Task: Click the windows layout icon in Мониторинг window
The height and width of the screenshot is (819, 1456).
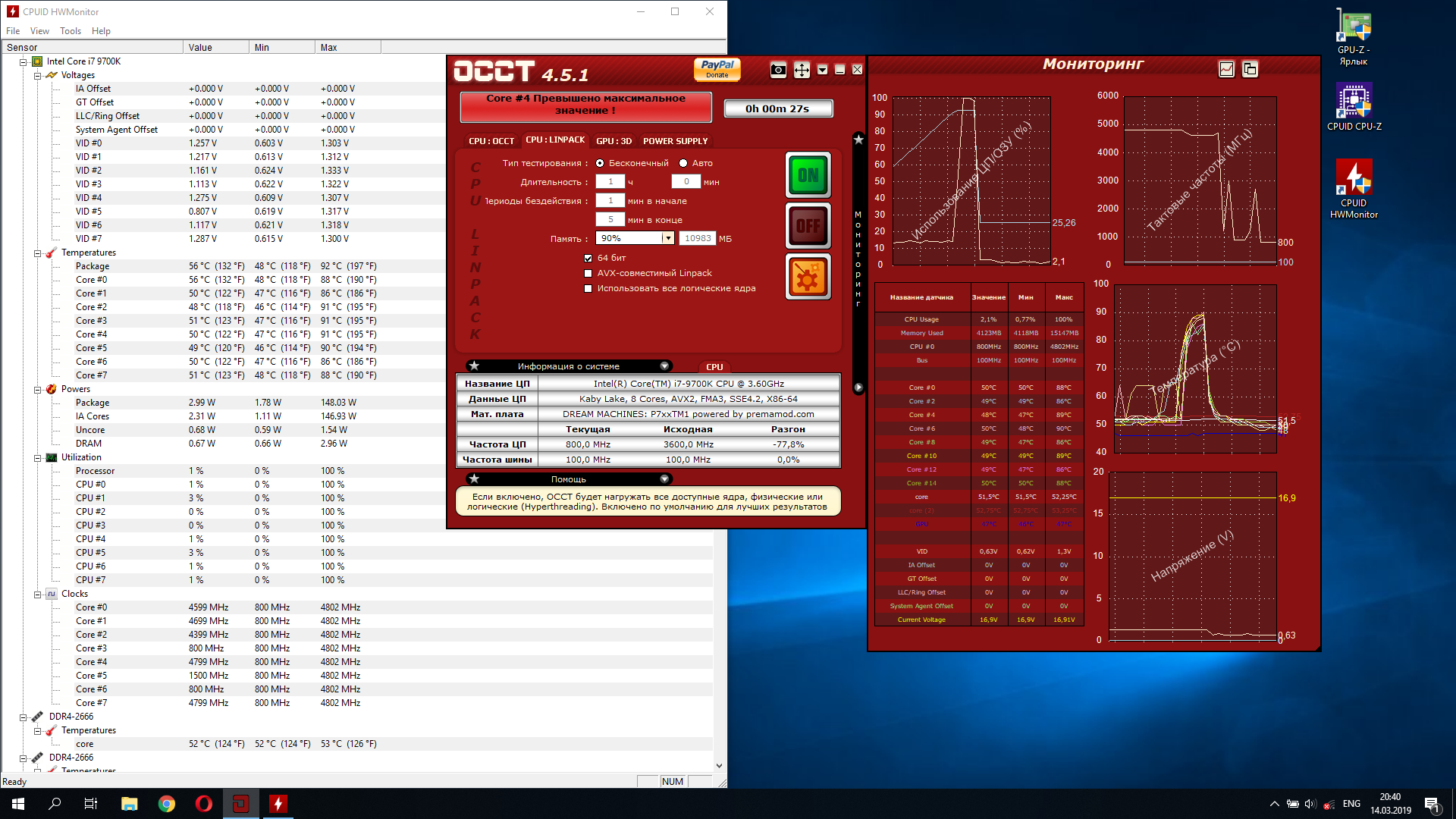Action: (1250, 69)
